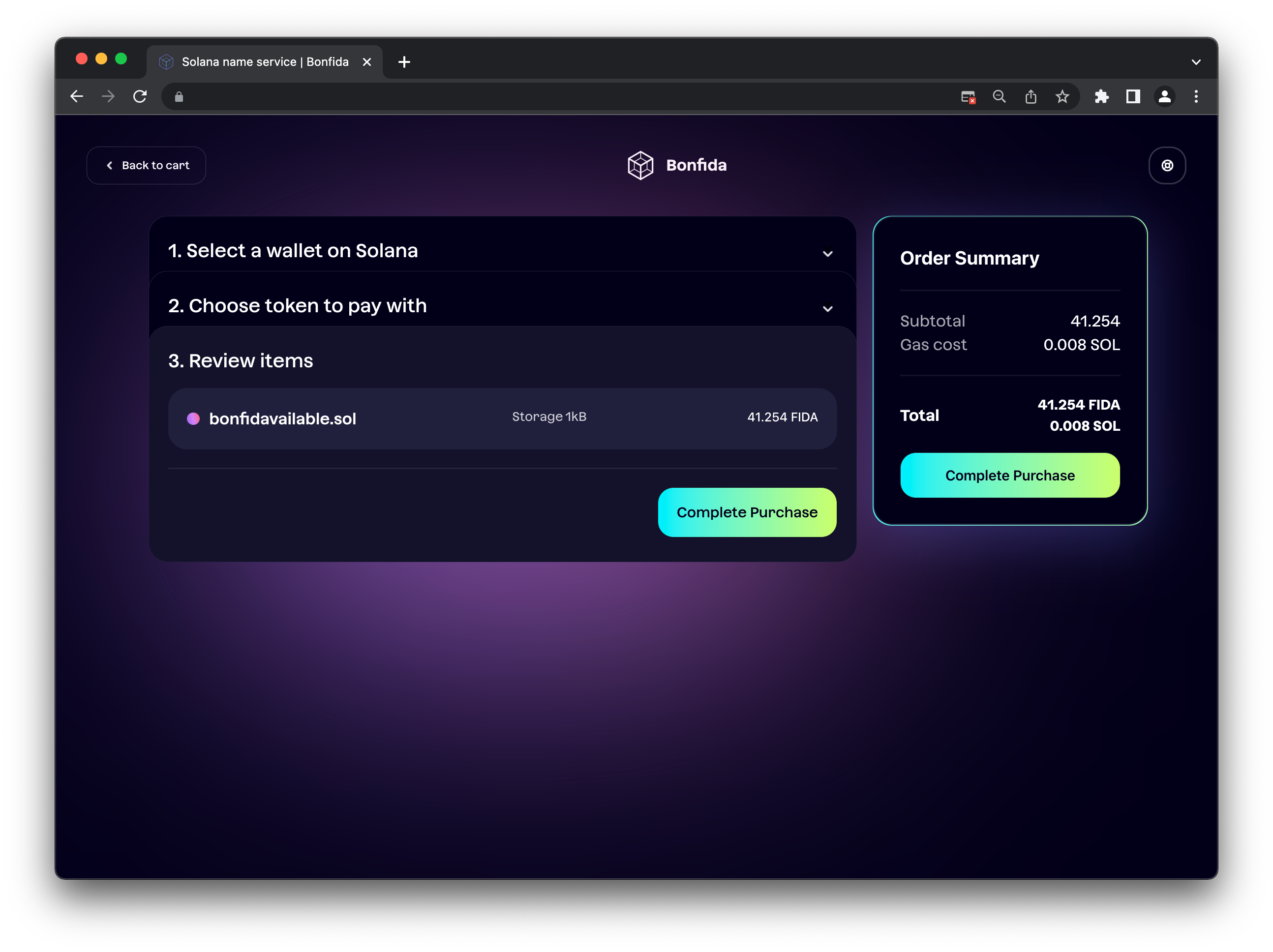
Task: Click the Bonfida wordmark text
Action: [x=697, y=166]
